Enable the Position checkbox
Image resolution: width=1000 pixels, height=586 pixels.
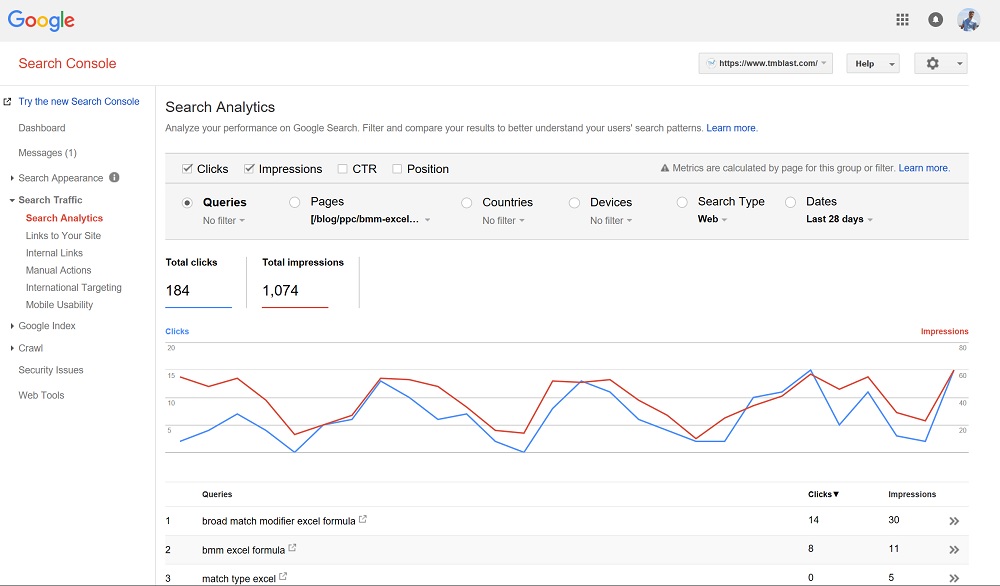pos(397,169)
